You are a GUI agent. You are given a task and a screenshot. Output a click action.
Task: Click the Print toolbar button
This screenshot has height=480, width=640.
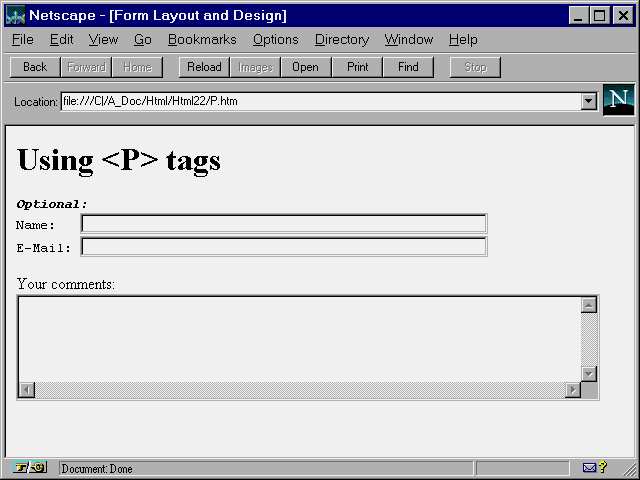click(357, 67)
